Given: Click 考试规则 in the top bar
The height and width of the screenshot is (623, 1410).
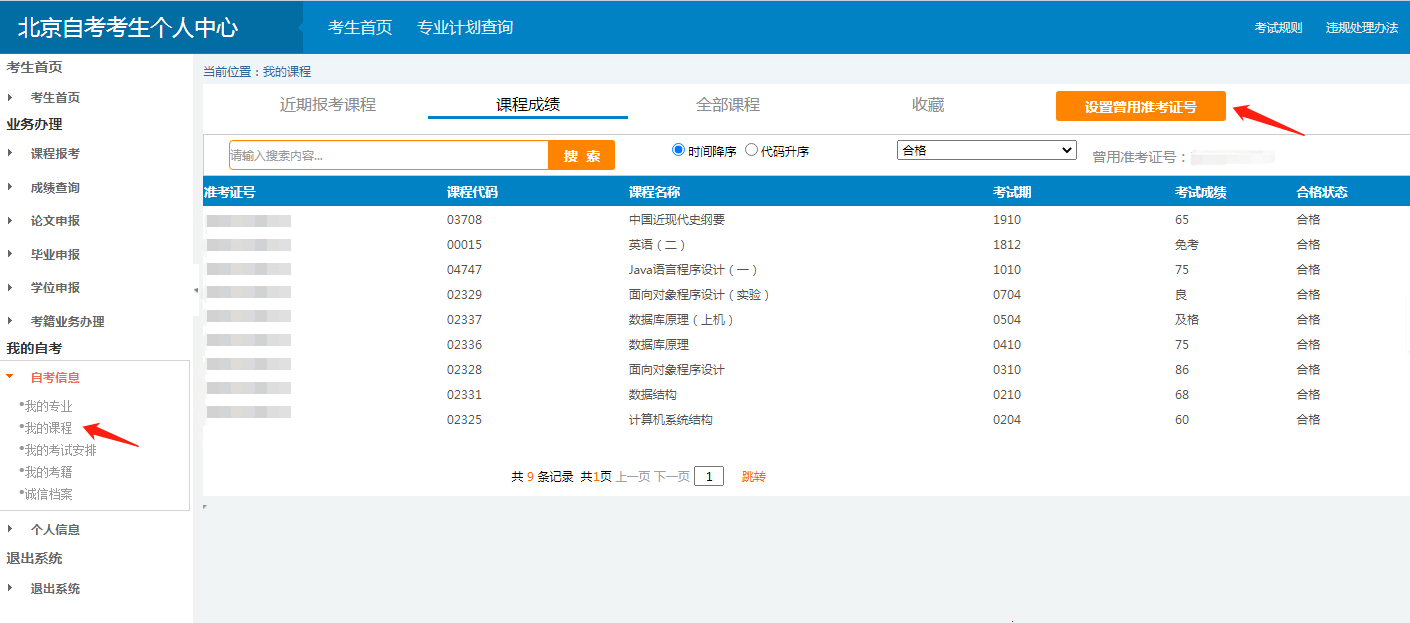Looking at the screenshot, I should pos(1278,28).
